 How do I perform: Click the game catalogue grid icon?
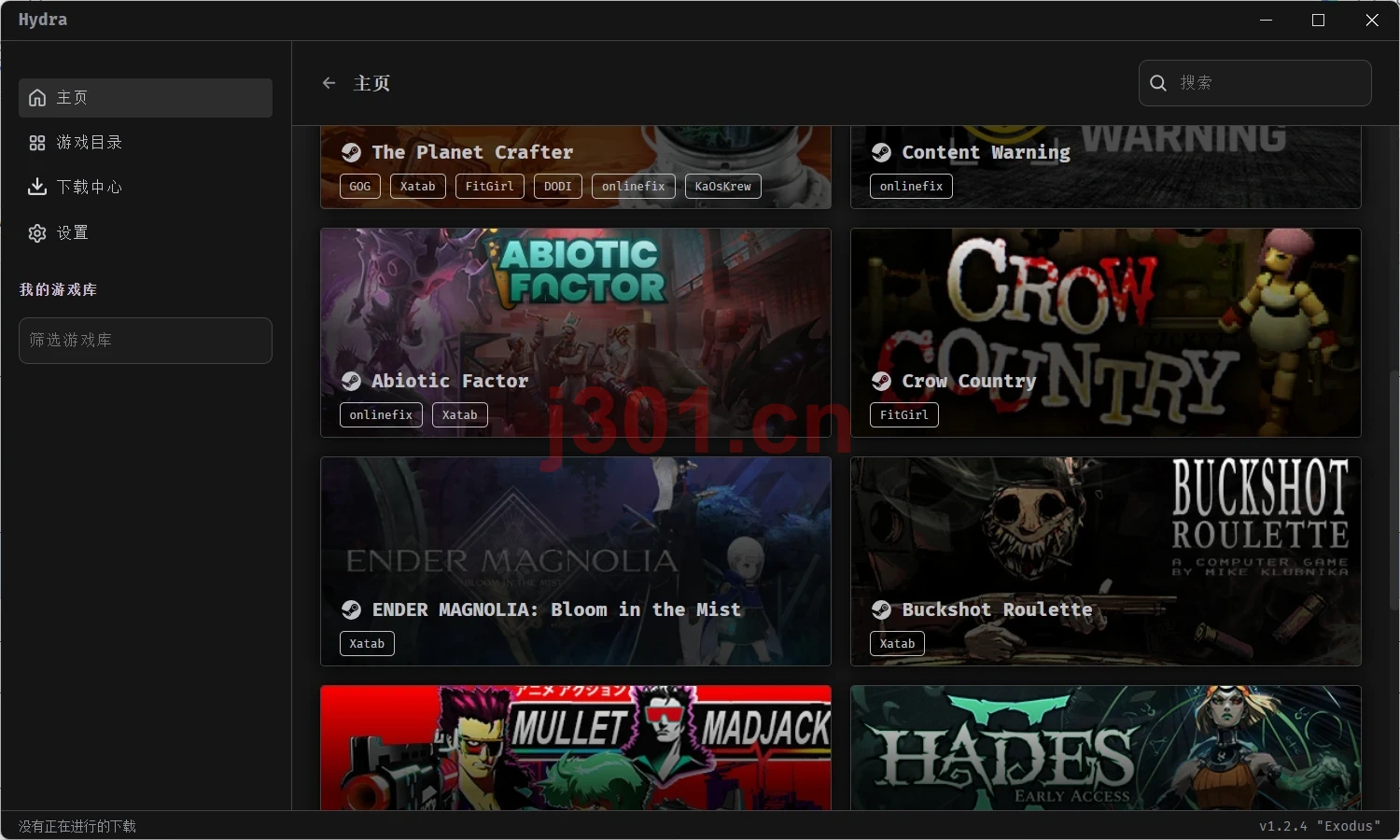(37, 143)
